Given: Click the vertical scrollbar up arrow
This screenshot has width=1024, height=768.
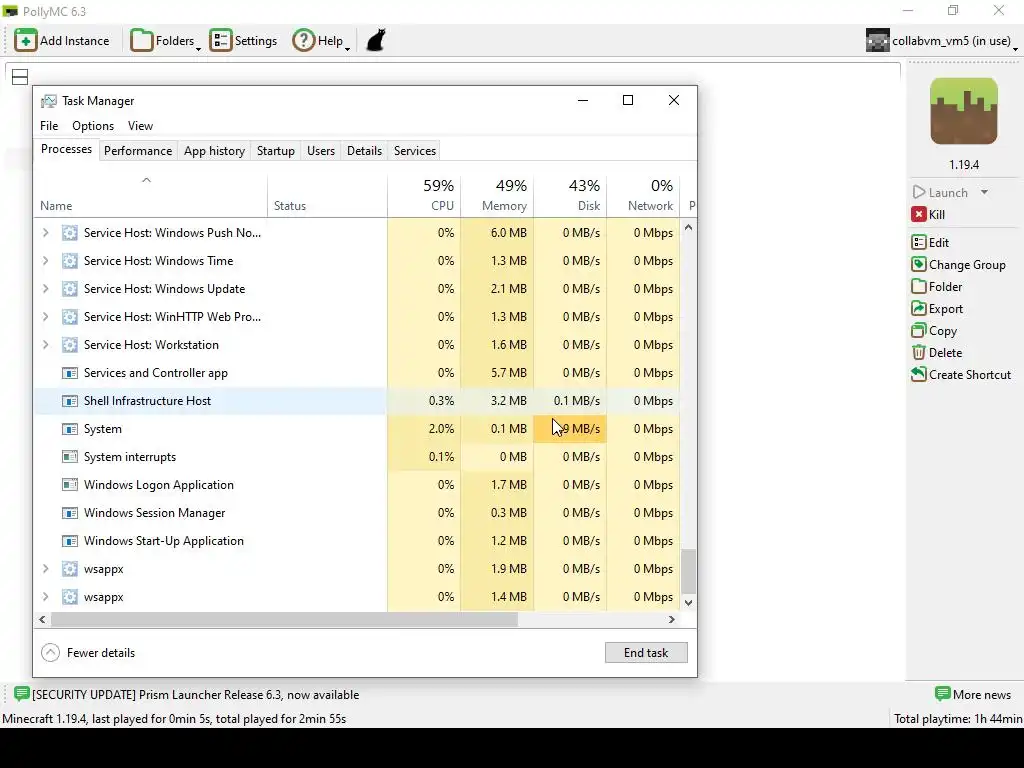Looking at the screenshot, I should (x=688, y=228).
